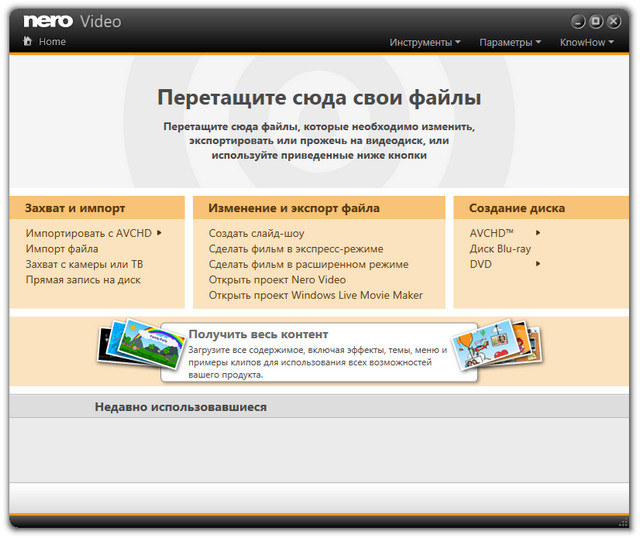
Task: Choose Захват с камеры или ТВ
Action: [84, 264]
